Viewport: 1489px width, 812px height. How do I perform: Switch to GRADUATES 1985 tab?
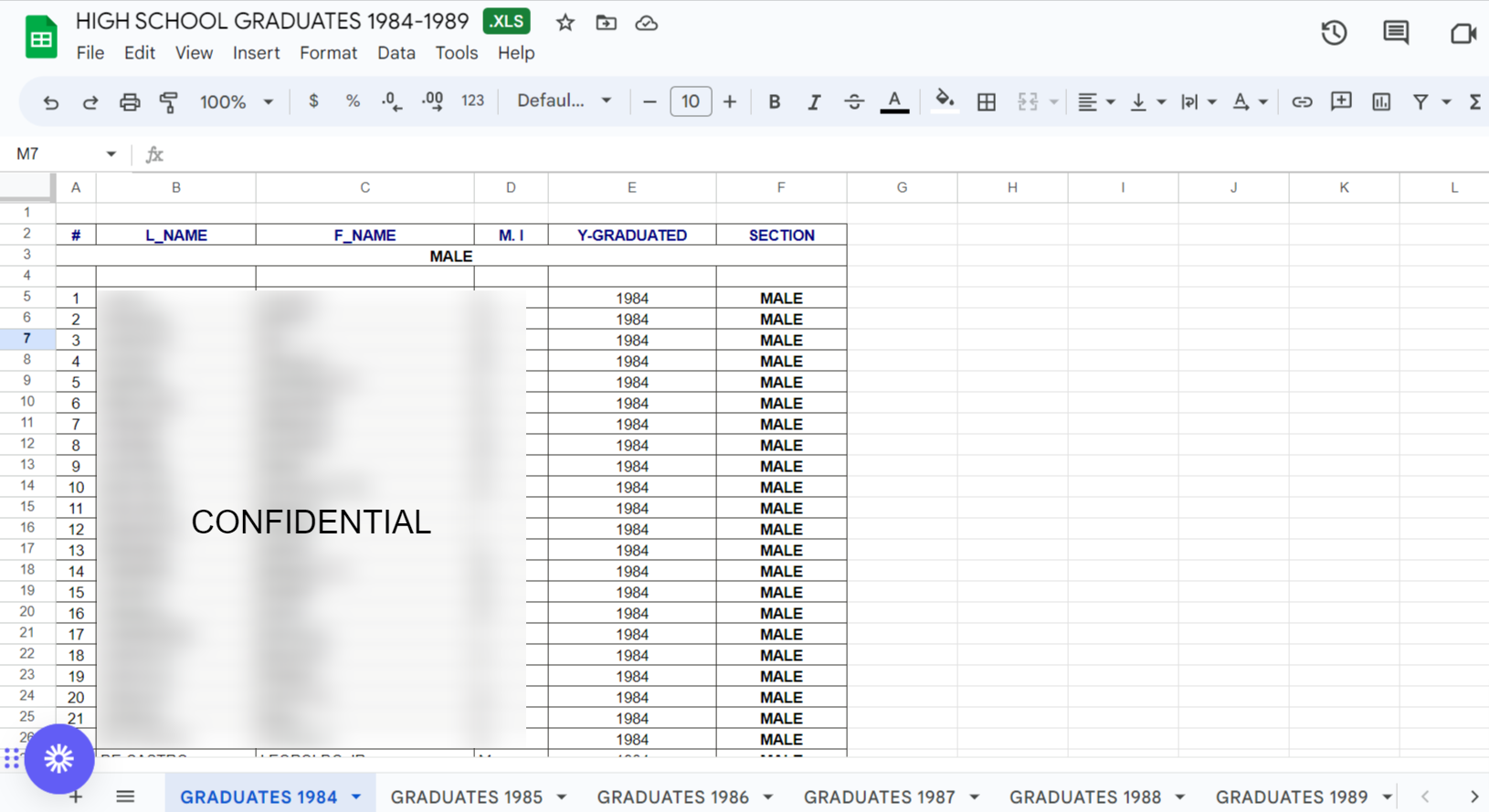coord(467,797)
